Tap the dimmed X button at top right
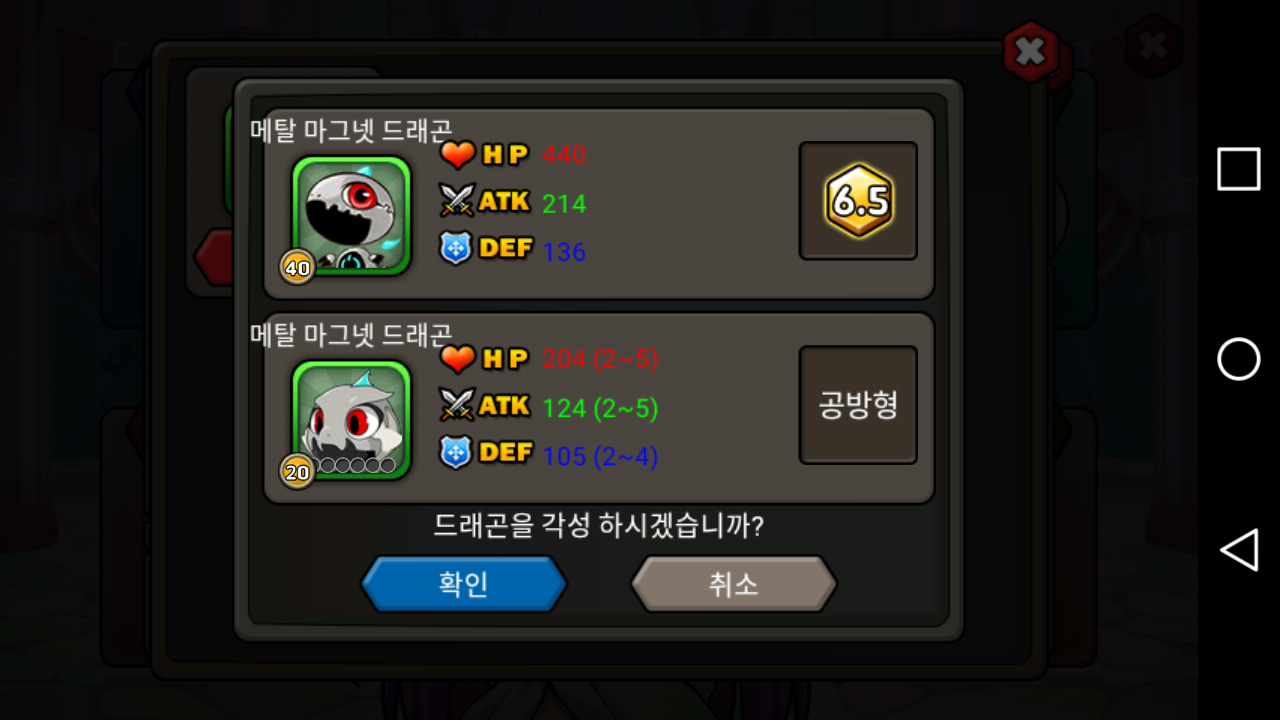 (1153, 46)
